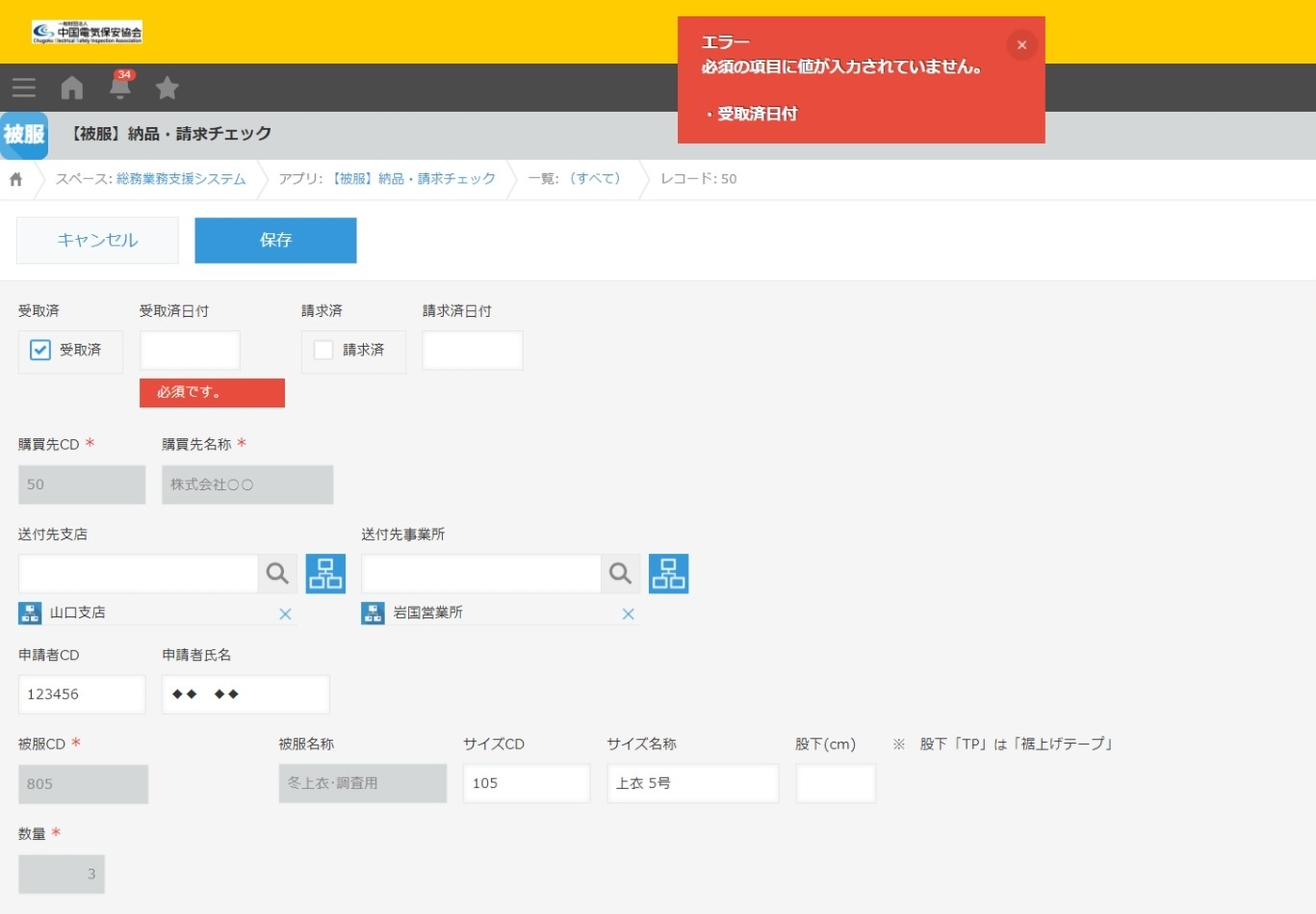Click search icon for 送付先支店 field

[x=277, y=574]
